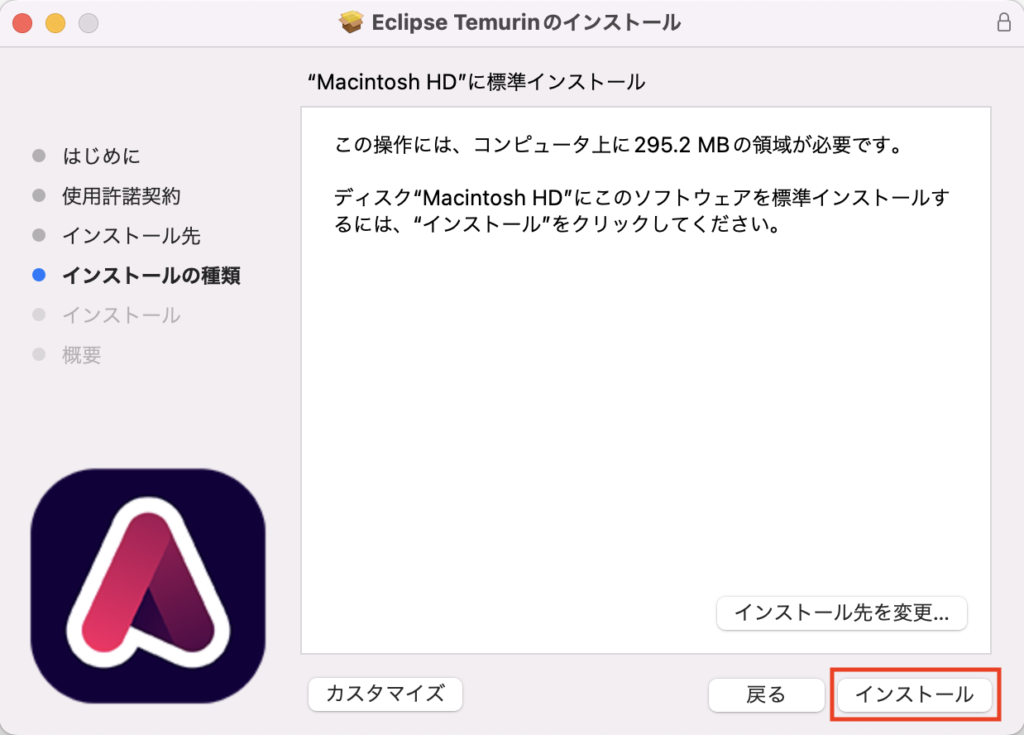Select the インストールの種類 step
Screen dimensions: 1024x735
(x=151, y=275)
